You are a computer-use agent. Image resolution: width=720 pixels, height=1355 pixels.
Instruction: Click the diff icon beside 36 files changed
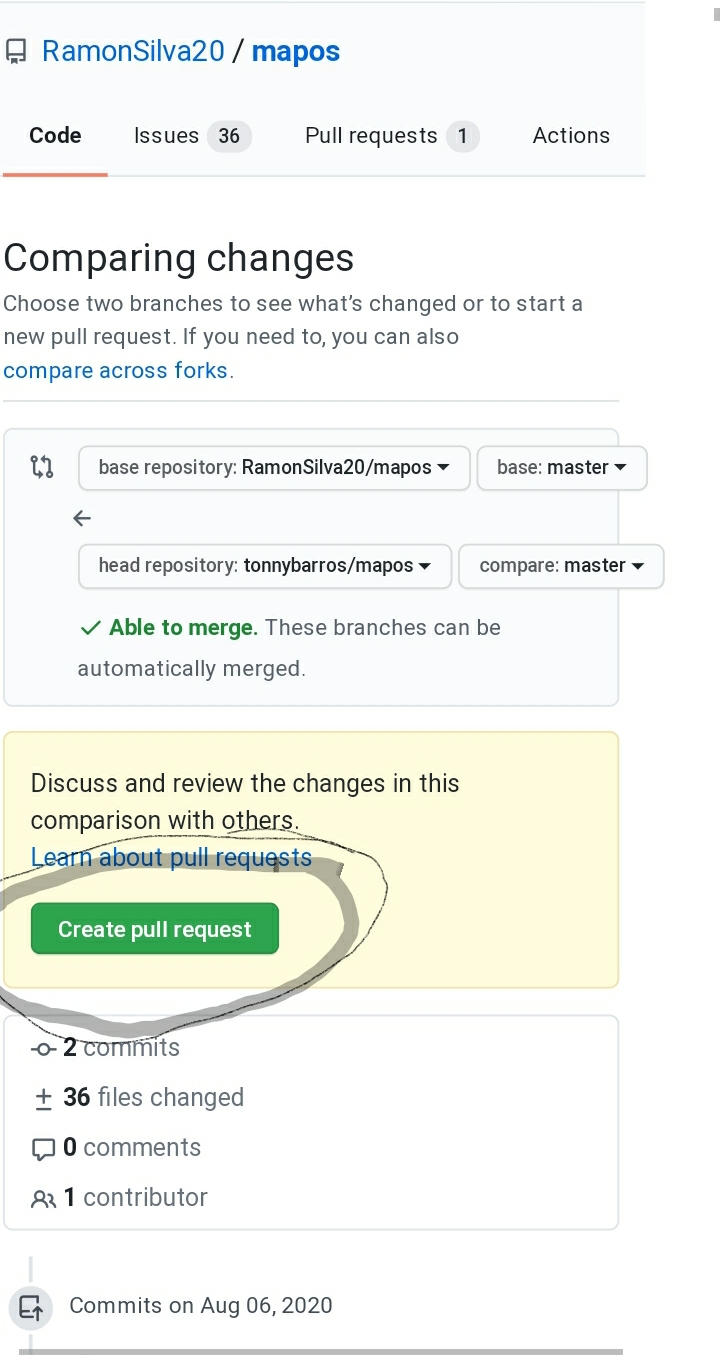(x=44, y=1097)
